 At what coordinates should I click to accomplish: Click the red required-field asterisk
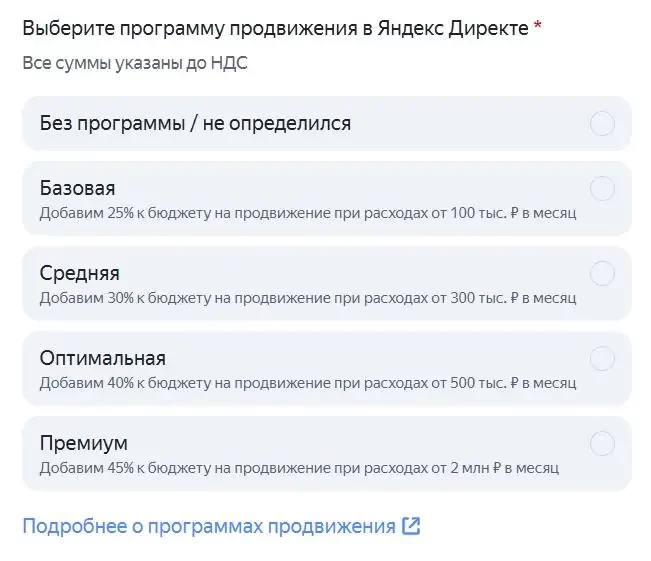(x=538, y=26)
